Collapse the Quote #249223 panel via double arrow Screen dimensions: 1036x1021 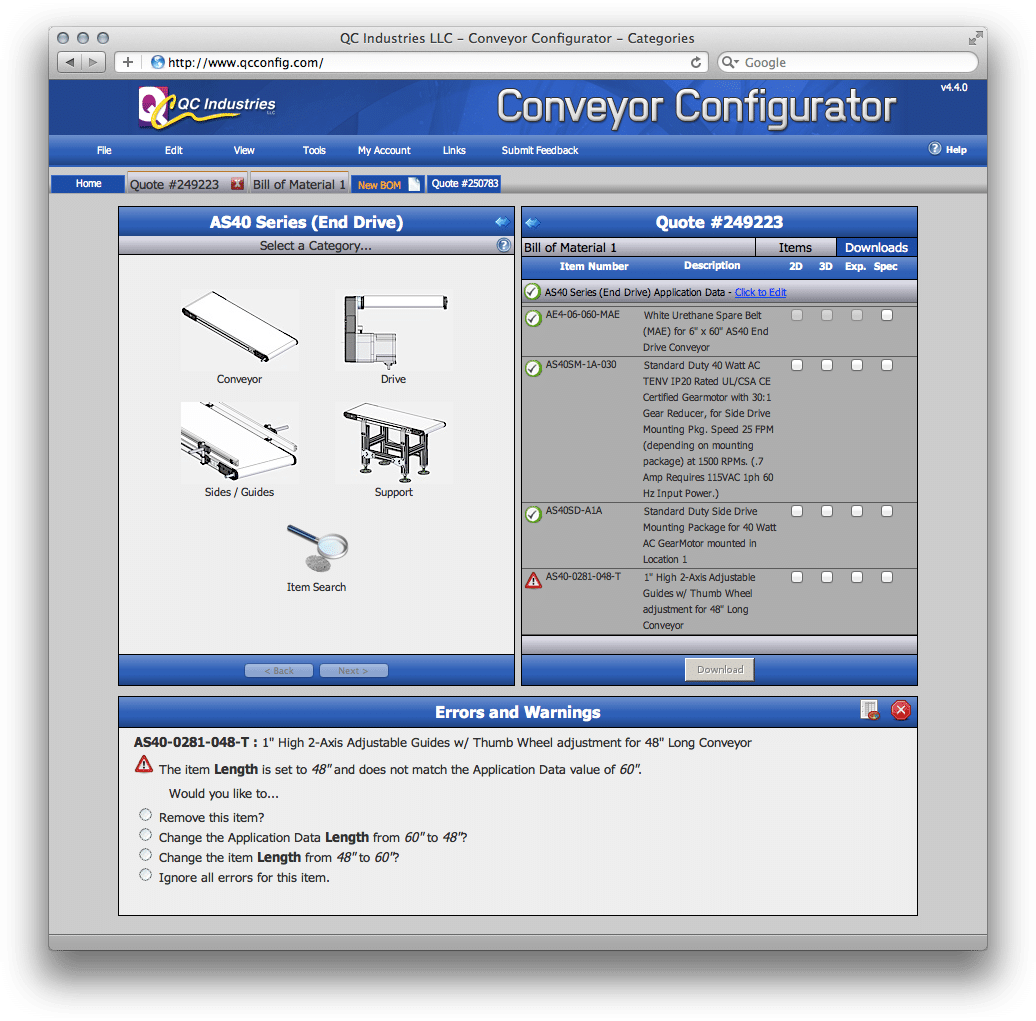click(x=533, y=222)
